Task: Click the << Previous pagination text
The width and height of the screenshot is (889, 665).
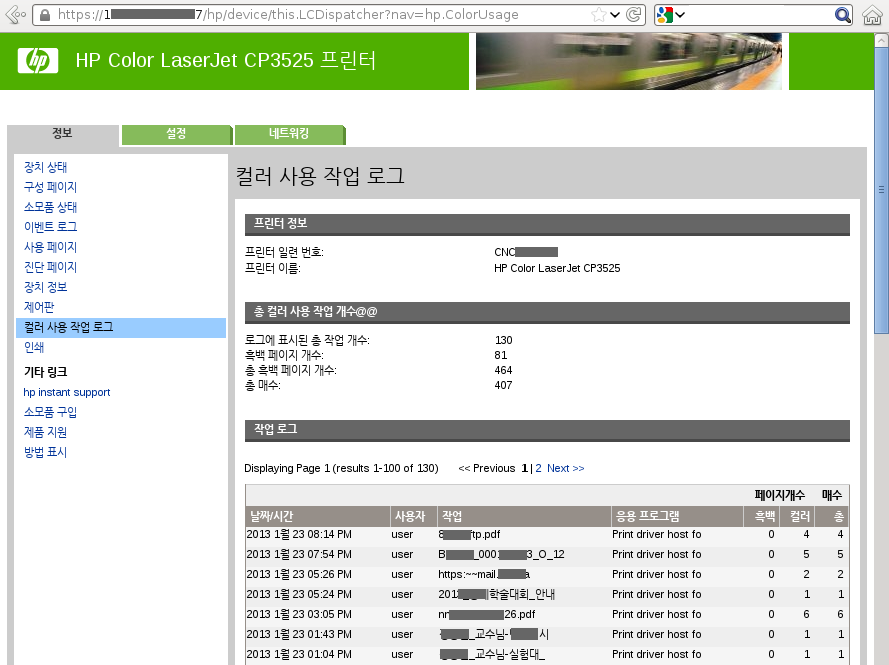Action: 486,468
